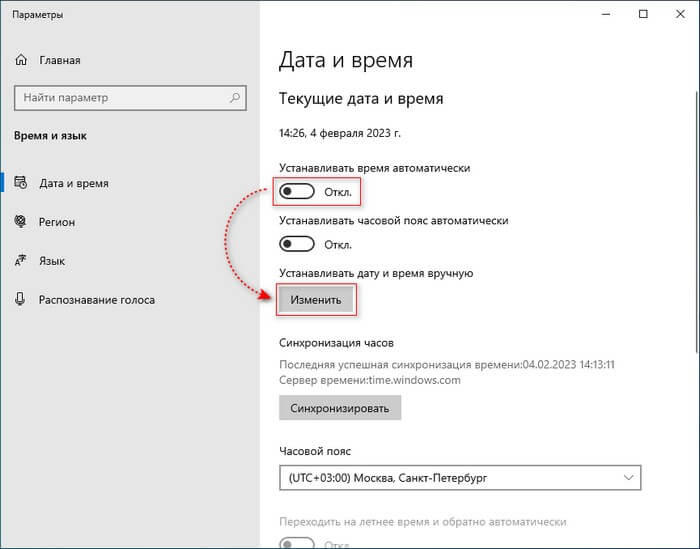
Task: Toggle Устанавливать время автоматически switch
Action: click(297, 192)
